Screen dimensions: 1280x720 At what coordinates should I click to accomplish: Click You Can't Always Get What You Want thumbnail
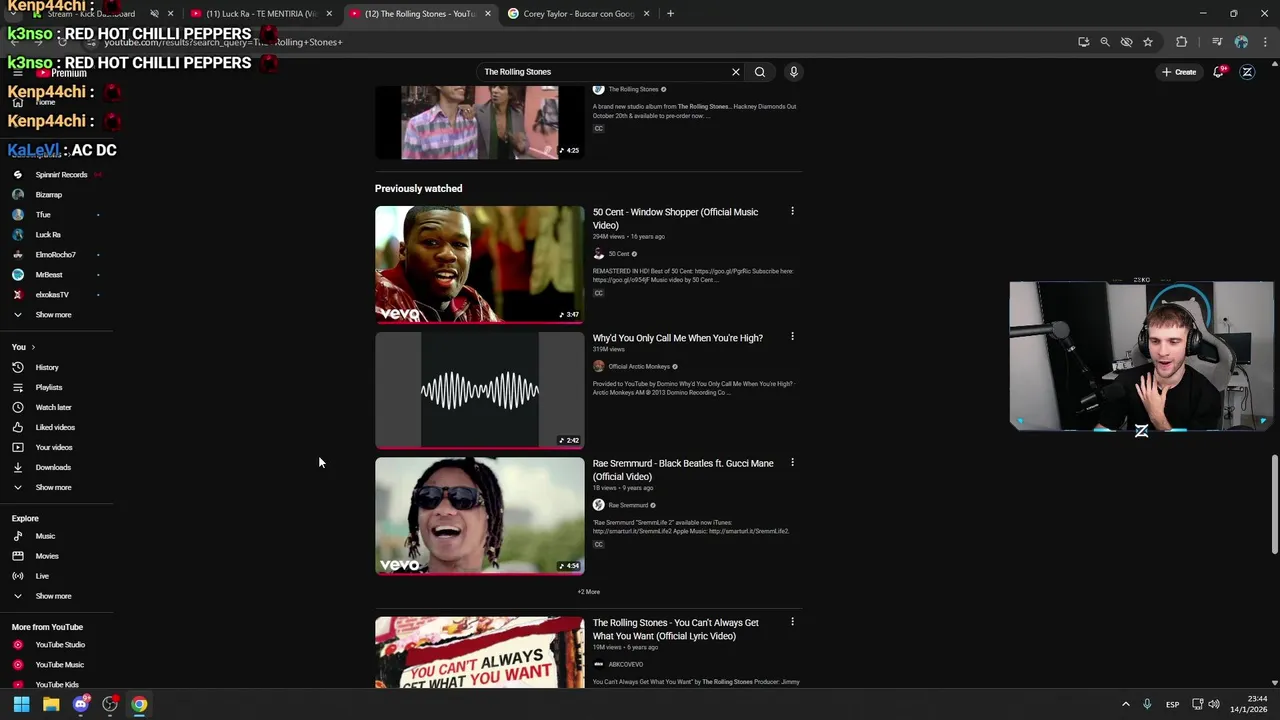click(x=480, y=653)
